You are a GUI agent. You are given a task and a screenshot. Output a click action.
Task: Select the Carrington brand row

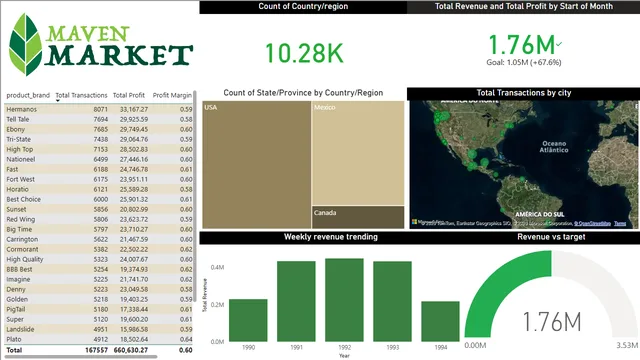(99, 240)
